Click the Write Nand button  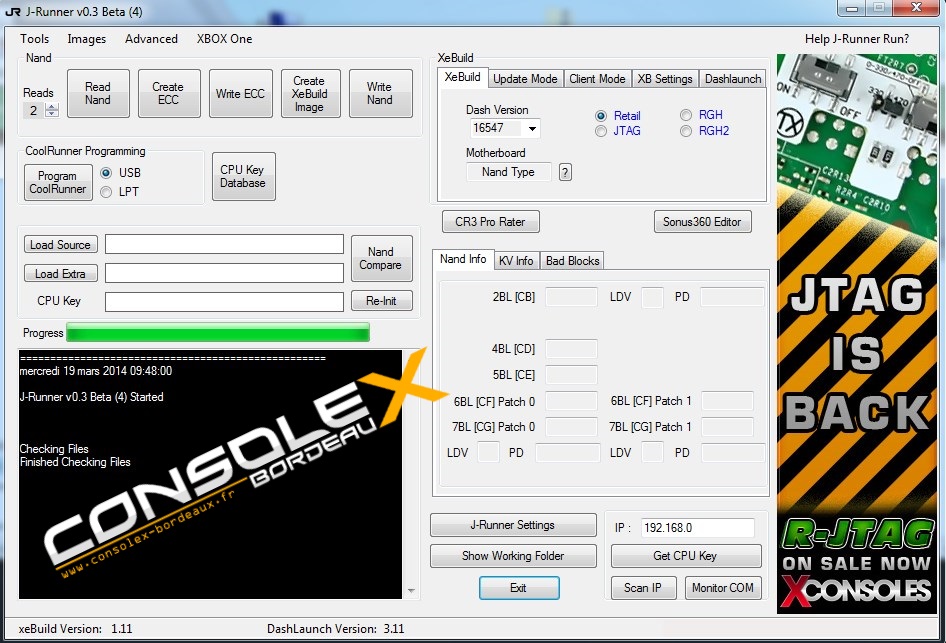click(x=380, y=93)
